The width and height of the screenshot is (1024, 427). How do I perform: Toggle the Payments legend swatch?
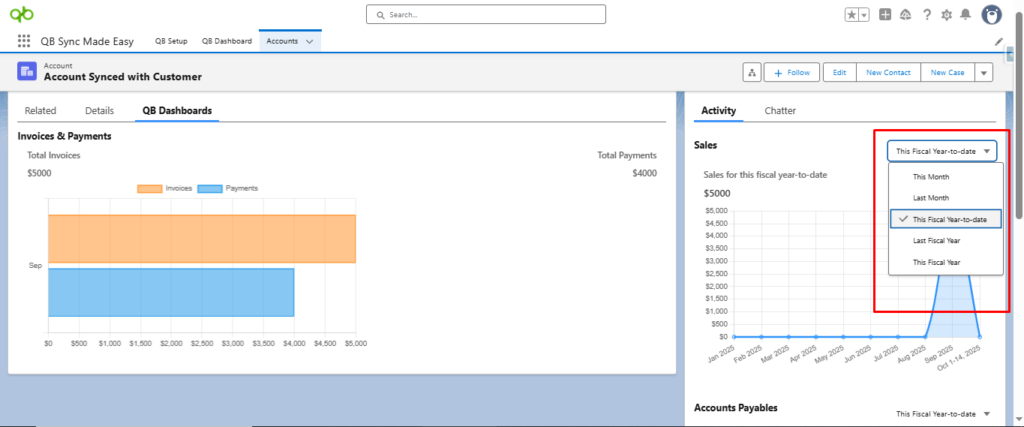[x=210, y=188]
